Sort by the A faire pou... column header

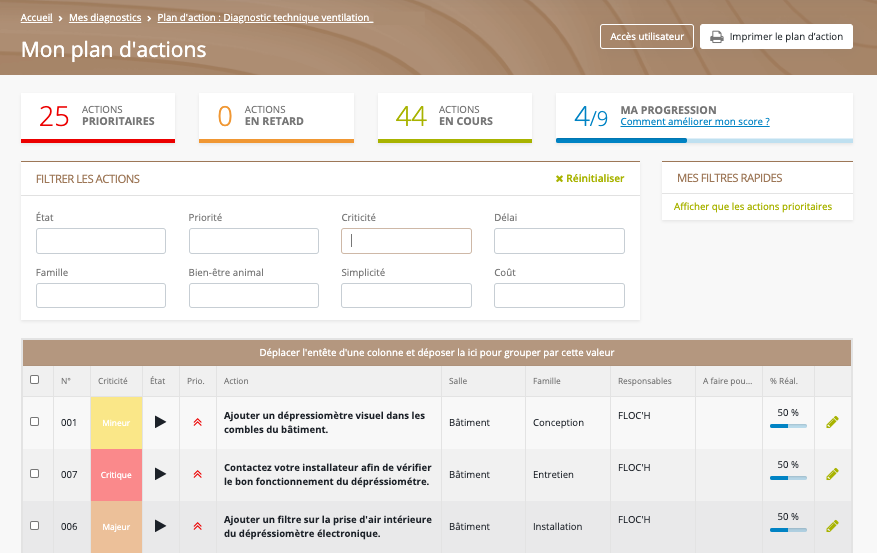pos(727,381)
